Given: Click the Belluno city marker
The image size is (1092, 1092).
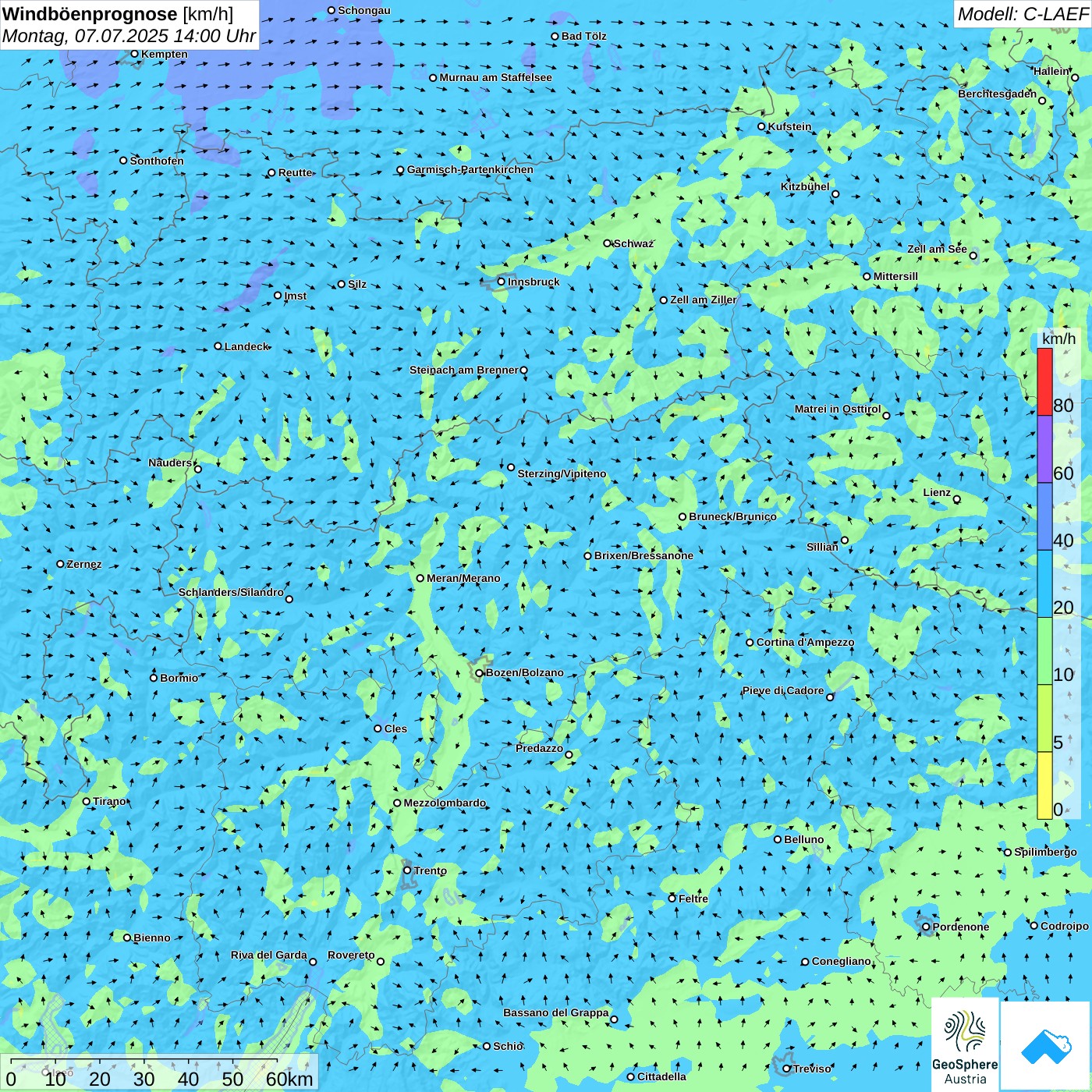Looking at the screenshot, I should (778, 839).
